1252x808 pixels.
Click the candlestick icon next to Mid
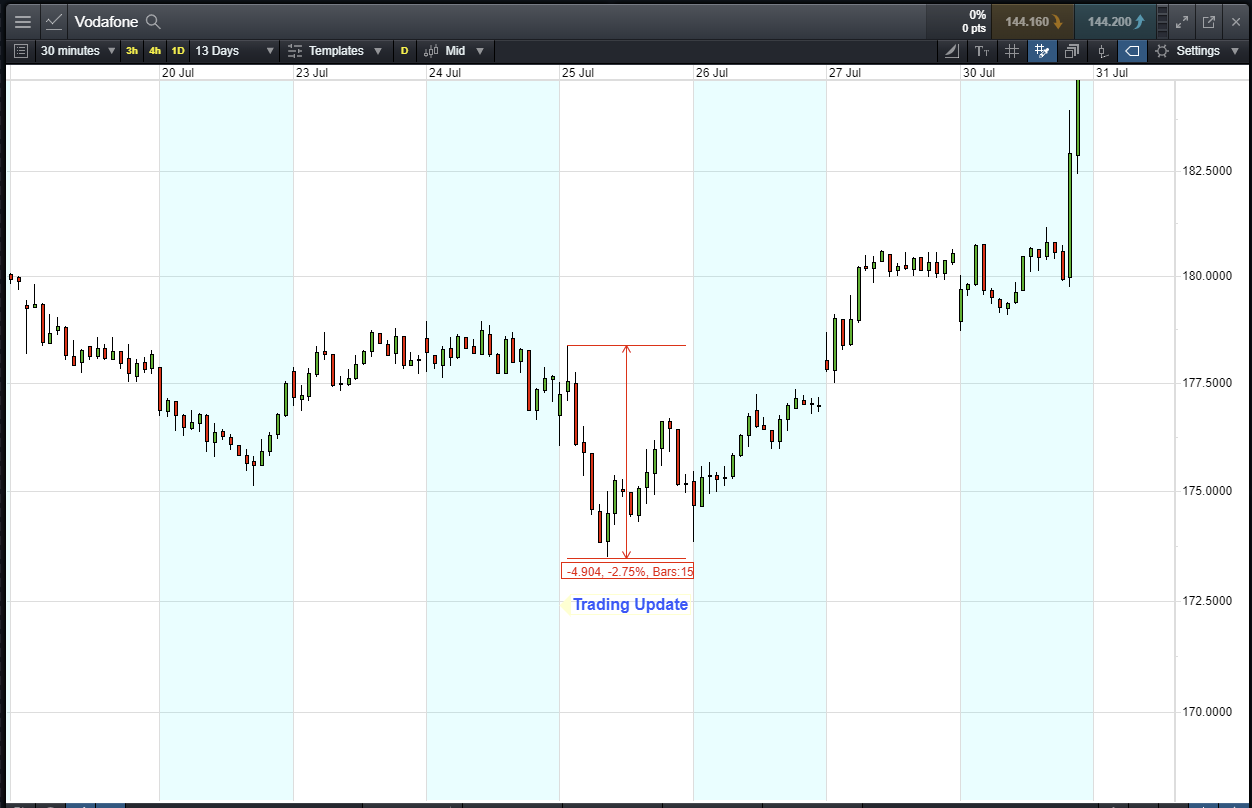pos(431,51)
